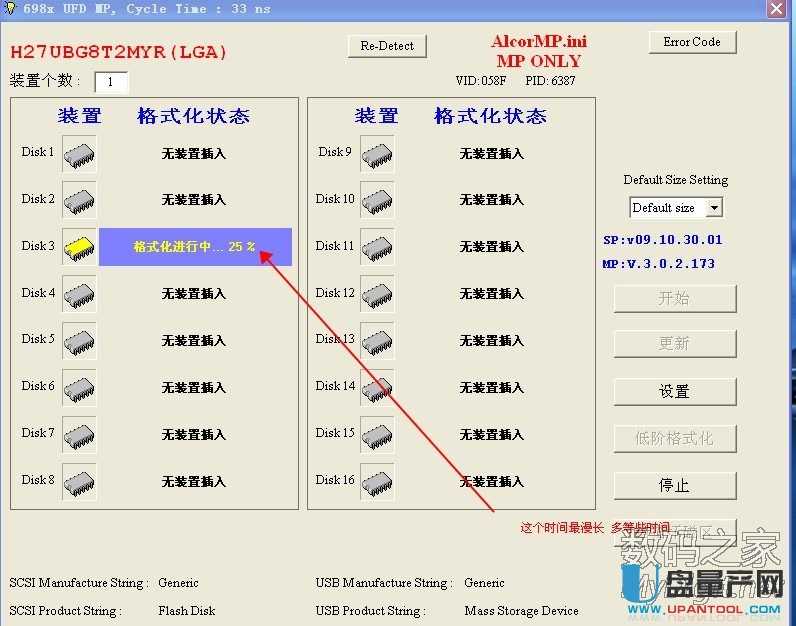This screenshot has height=626, width=796.
Task: Click the Disk 14 chip icon
Action: 377,387
